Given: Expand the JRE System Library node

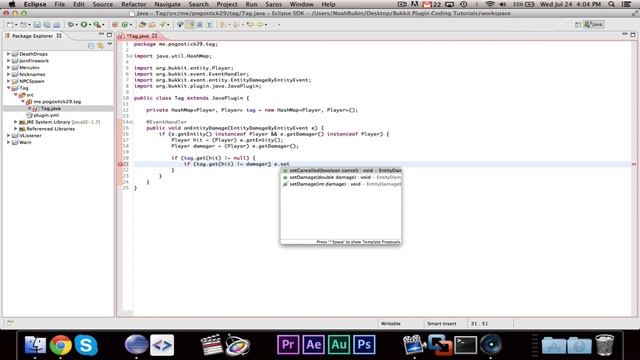Looking at the screenshot, I should (x=16, y=122).
